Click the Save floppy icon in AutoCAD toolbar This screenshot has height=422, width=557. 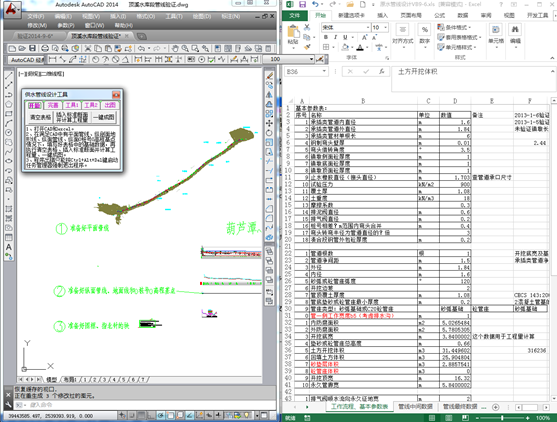32,48
